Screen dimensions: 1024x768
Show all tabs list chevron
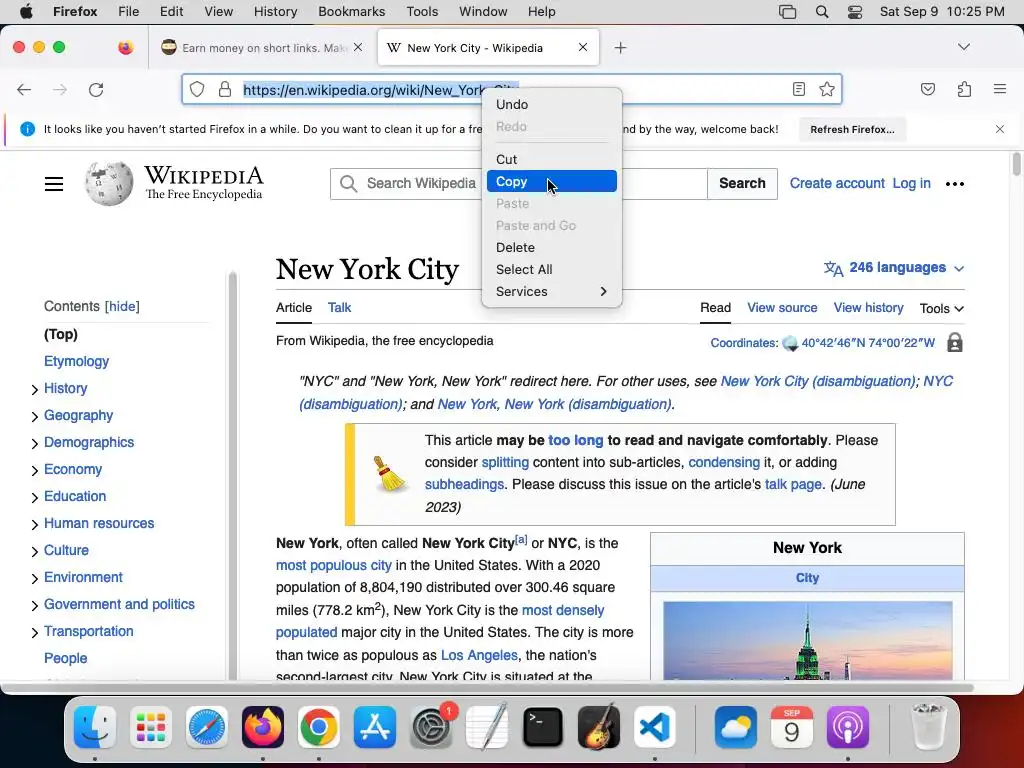click(x=964, y=47)
